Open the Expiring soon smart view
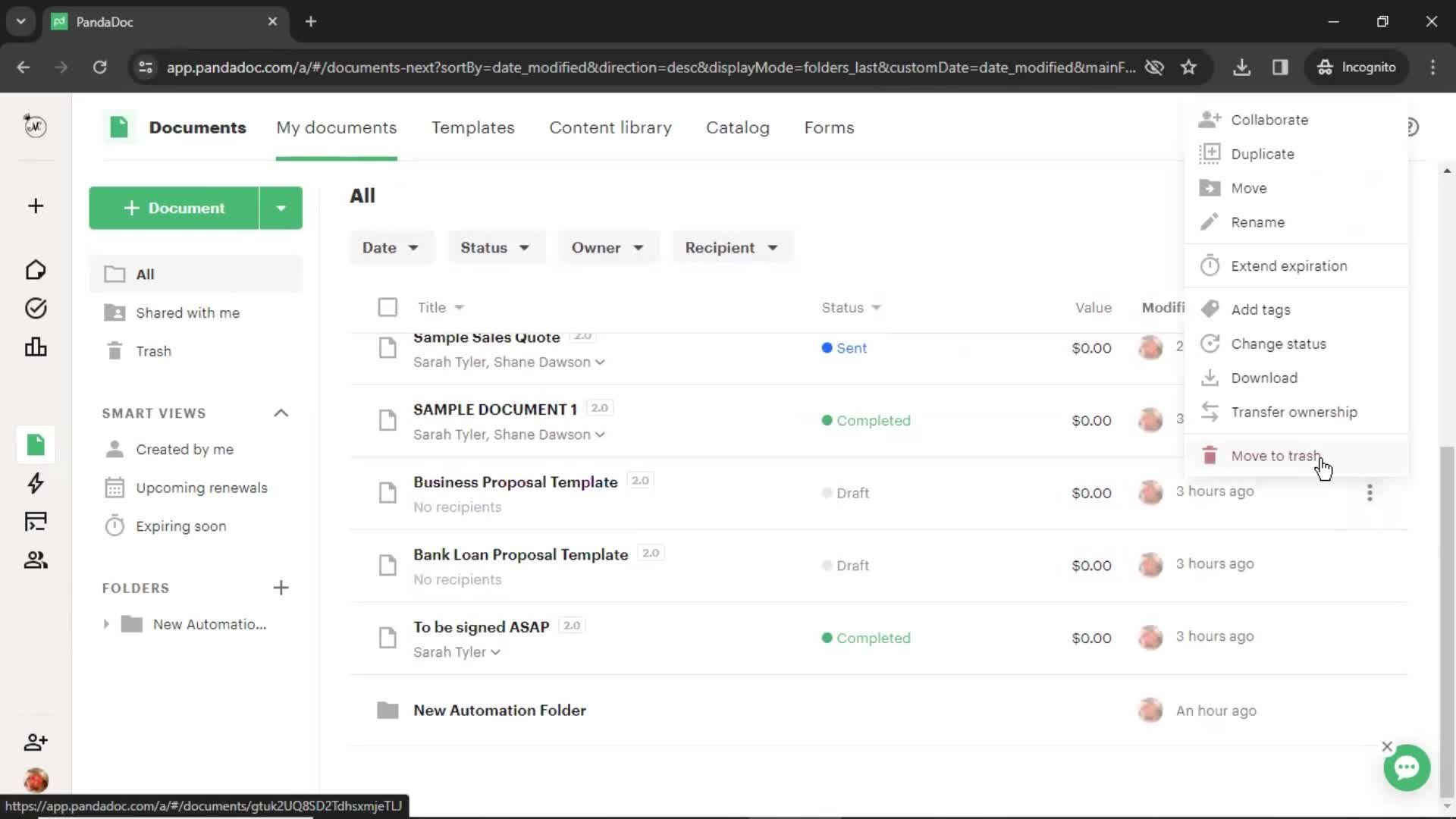This screenshot has width=1456, height=819. point(196,526)
